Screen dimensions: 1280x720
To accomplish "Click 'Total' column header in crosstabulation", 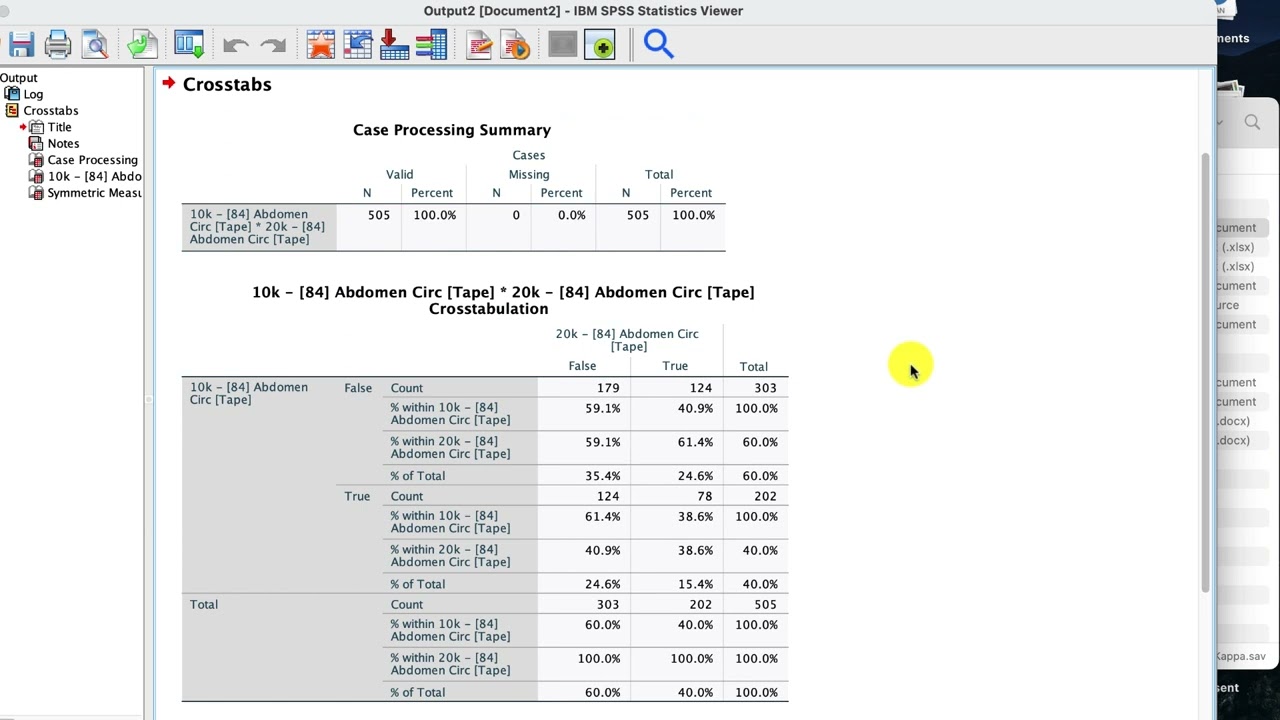I will [754, 367].
